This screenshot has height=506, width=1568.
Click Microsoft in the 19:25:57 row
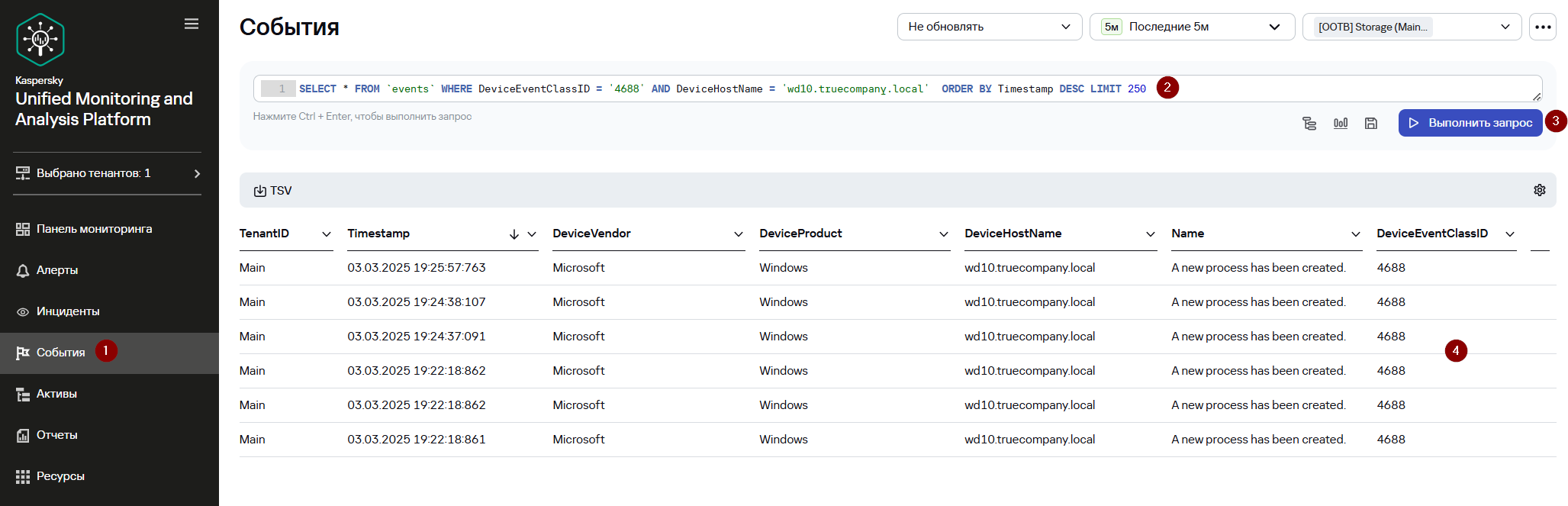578,268
